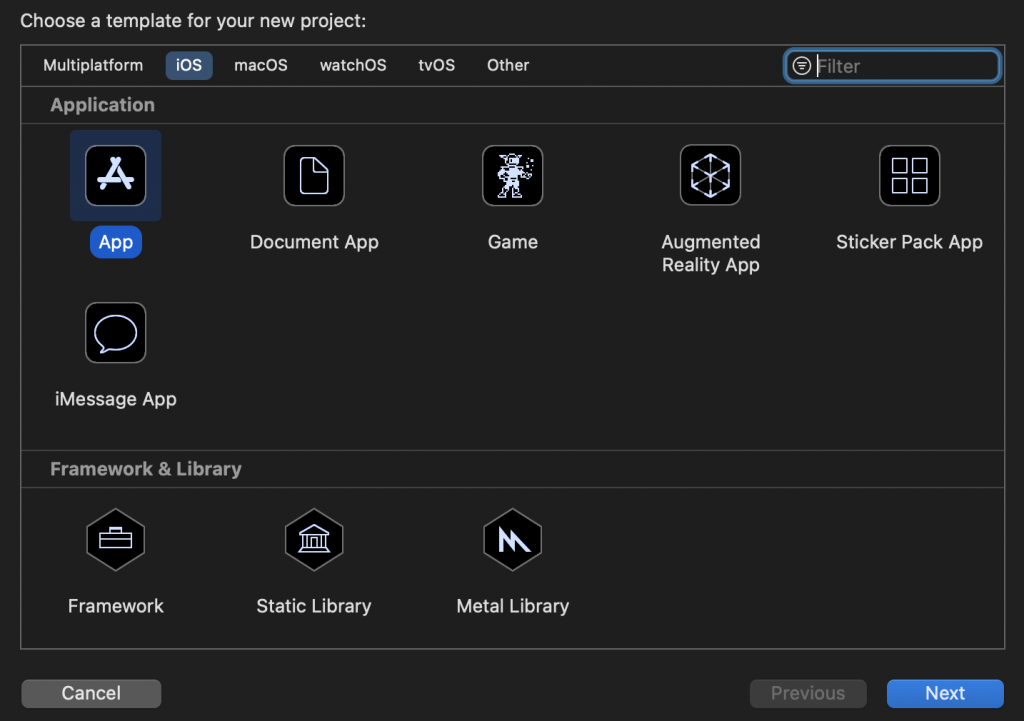
Task: Focus the Filter text field
Action: pyautogui.click(x=892, y=66)
